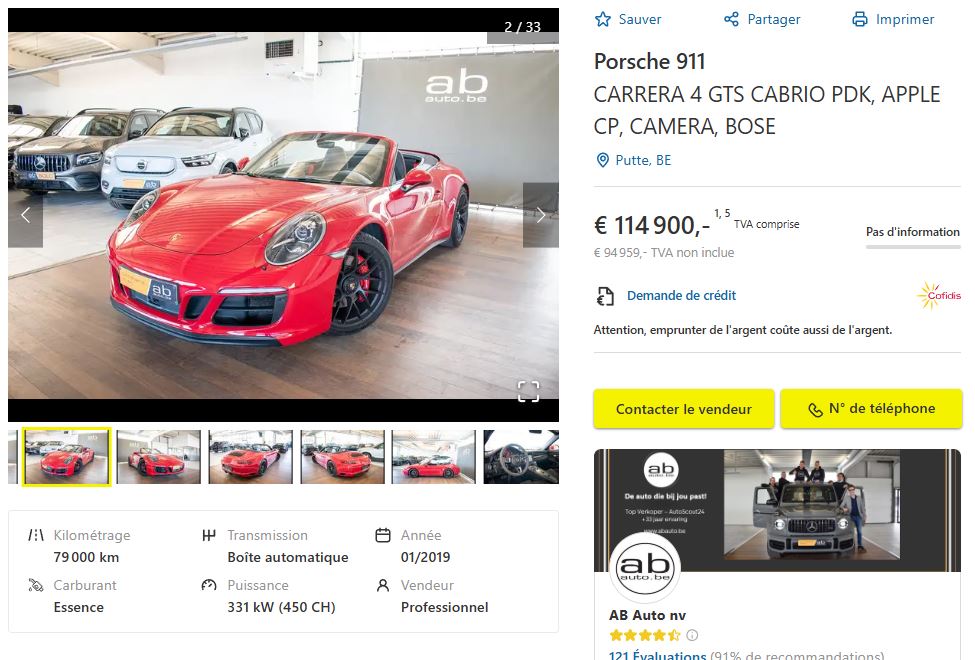975x660 pixels.
Task: Click the rating info circle icon
Action: point(692,635)
